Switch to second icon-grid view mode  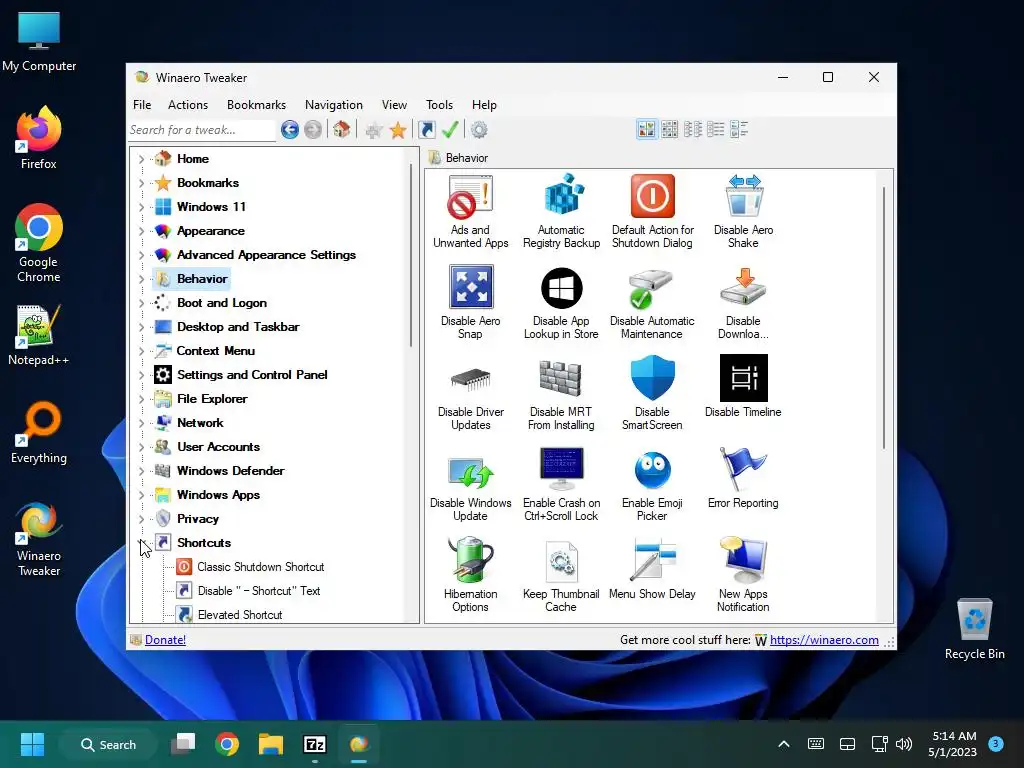pos(669,129)
